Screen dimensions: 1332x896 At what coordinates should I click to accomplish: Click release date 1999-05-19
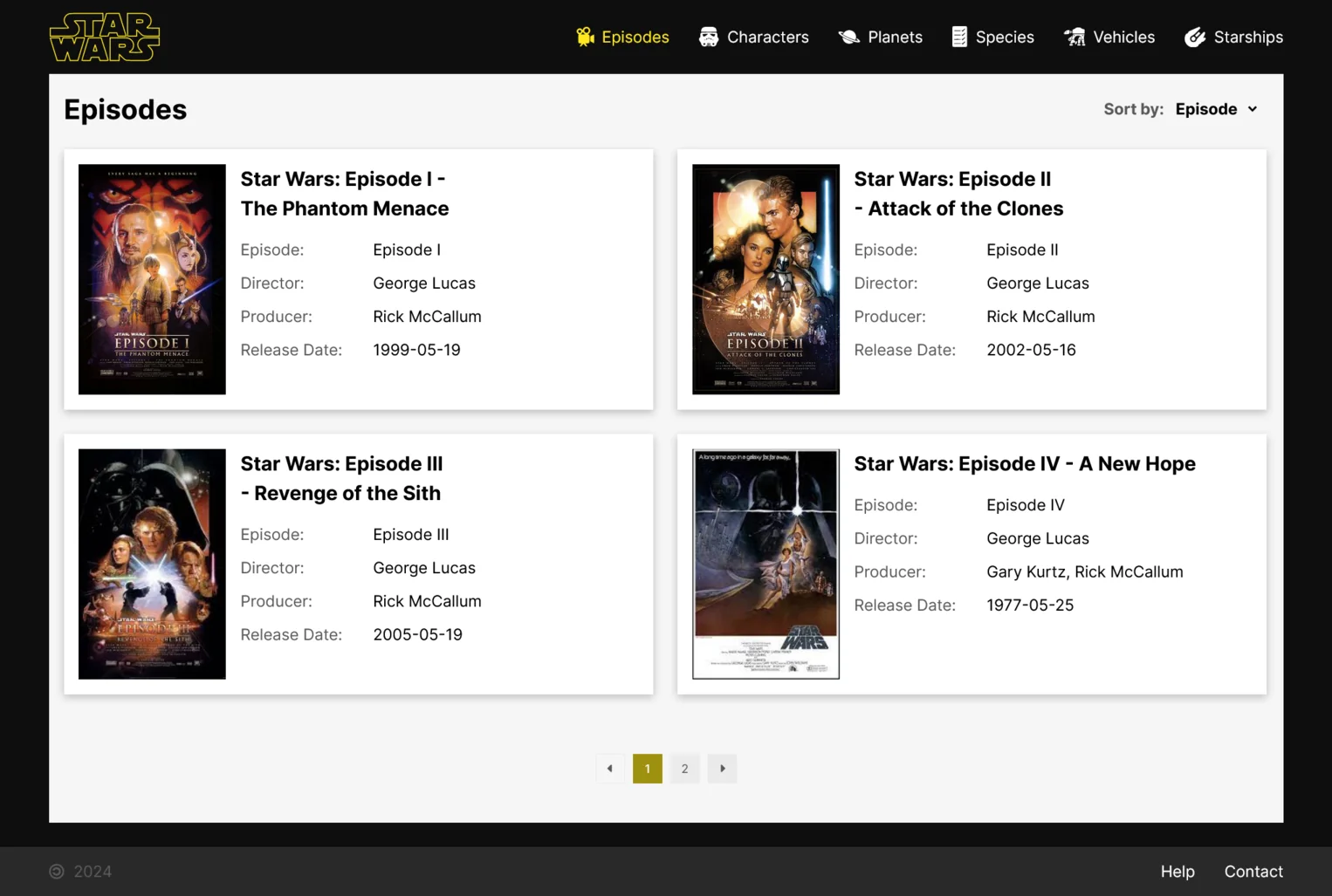point(416,350)
